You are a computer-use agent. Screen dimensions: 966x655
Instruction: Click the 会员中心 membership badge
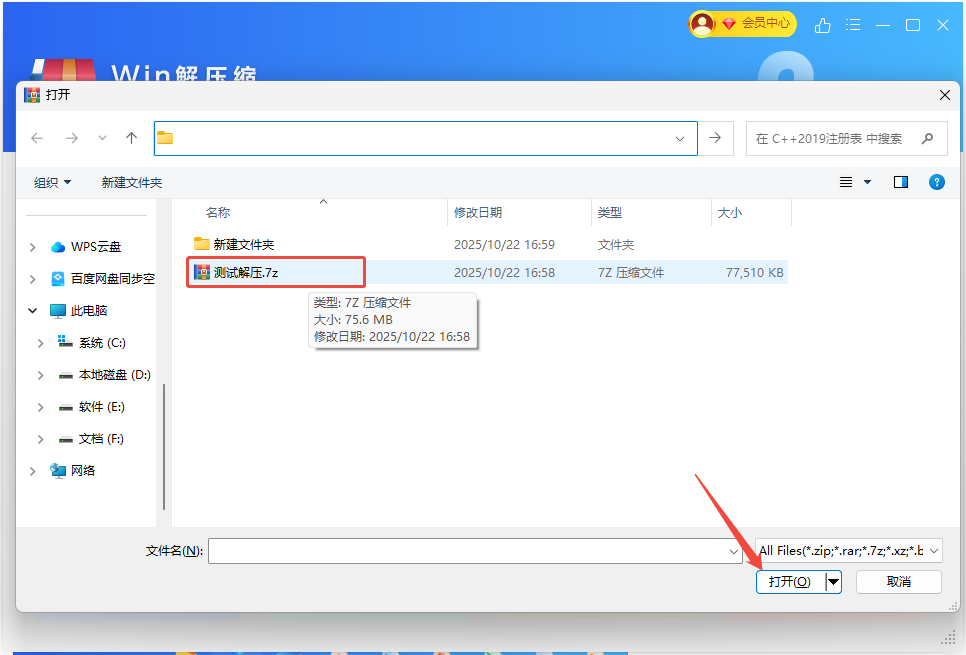click(x=742, y=23)
